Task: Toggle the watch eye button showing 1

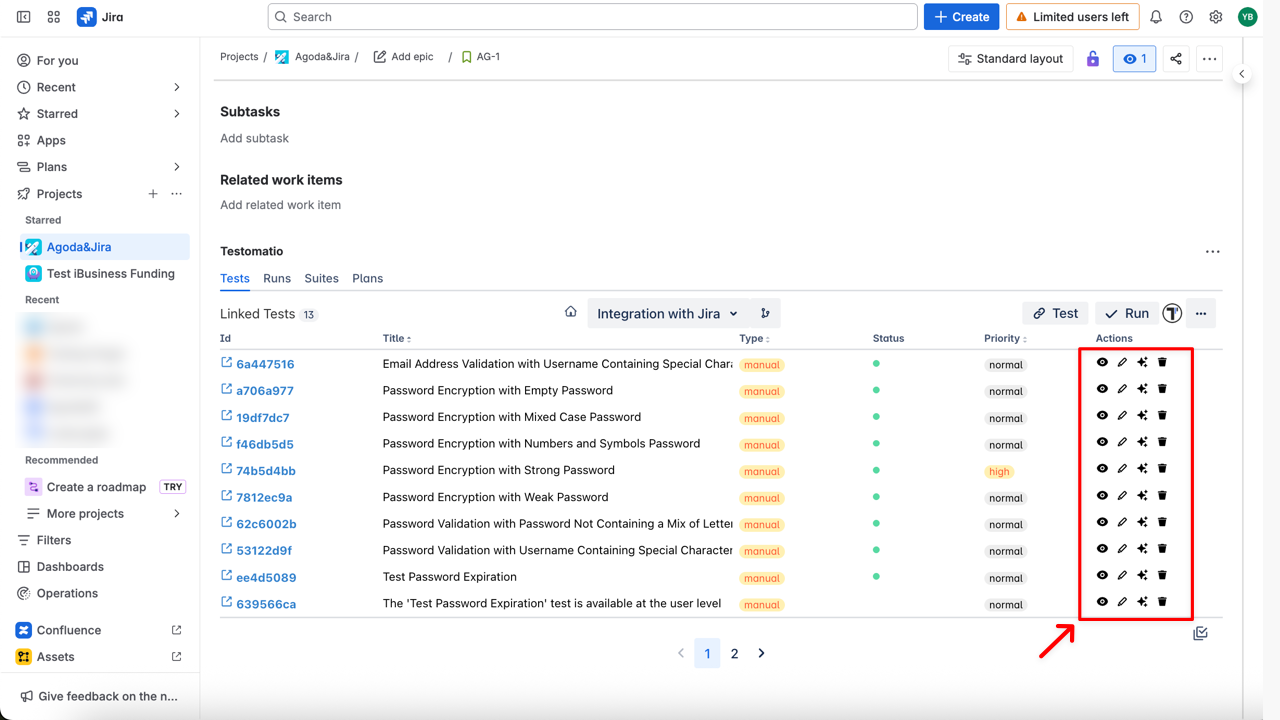Action: pos(1134,59)
